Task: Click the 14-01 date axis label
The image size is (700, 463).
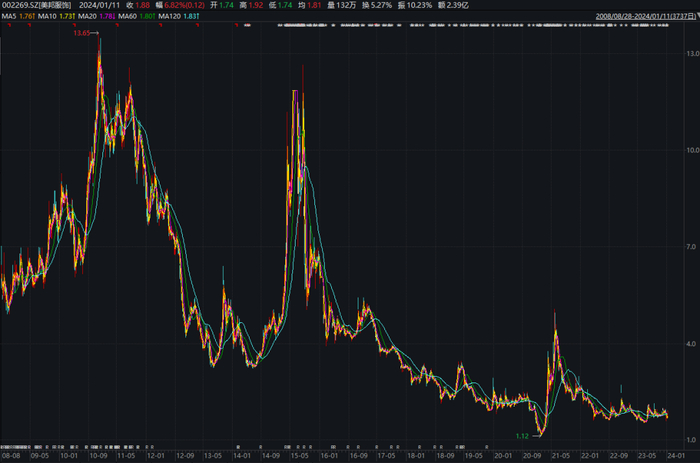Action: pyautogui.click(x=242, y=456)
